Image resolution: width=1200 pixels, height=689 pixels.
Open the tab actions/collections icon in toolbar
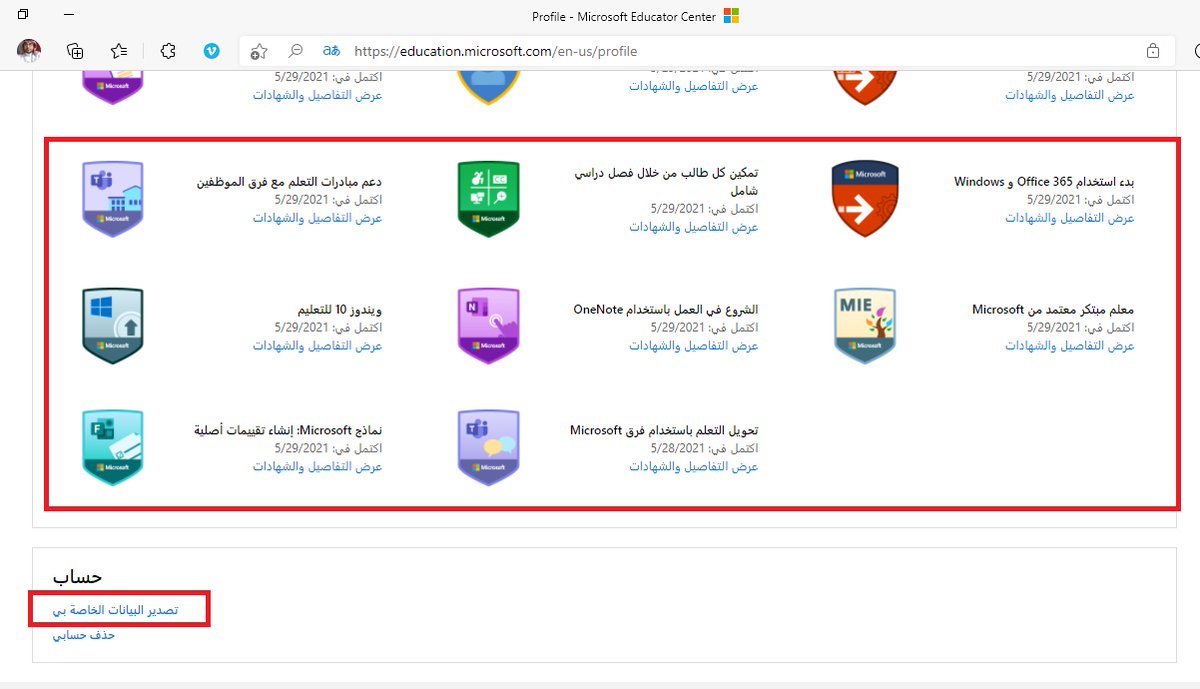(75, 51)
